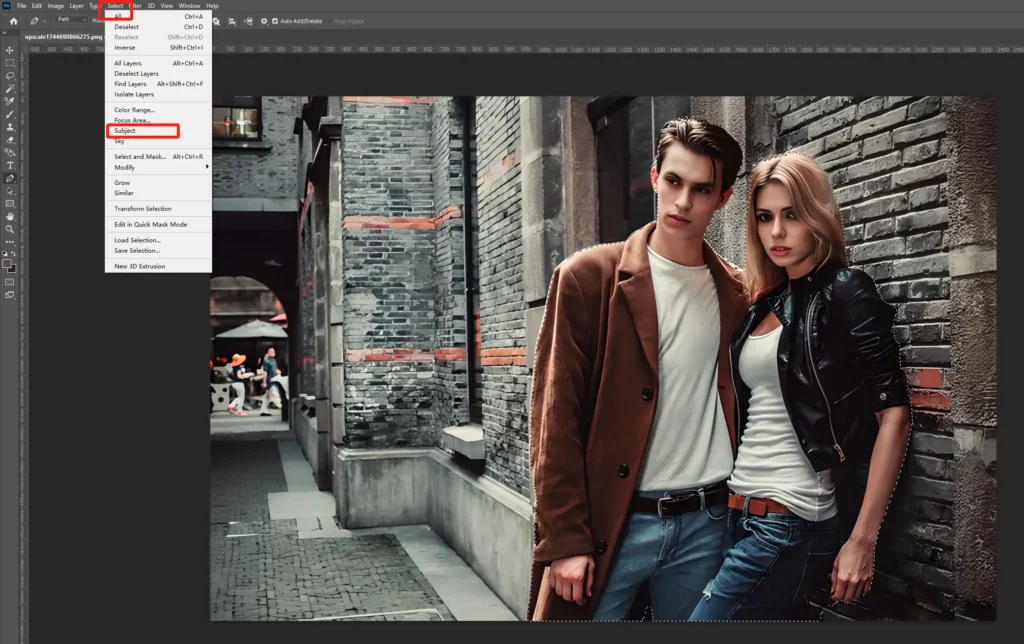Image resolution: width=1024 pixels, height=644 pixels.
Task: Select the Rectangular Marquee tool
Action: (x=10, y=63)
